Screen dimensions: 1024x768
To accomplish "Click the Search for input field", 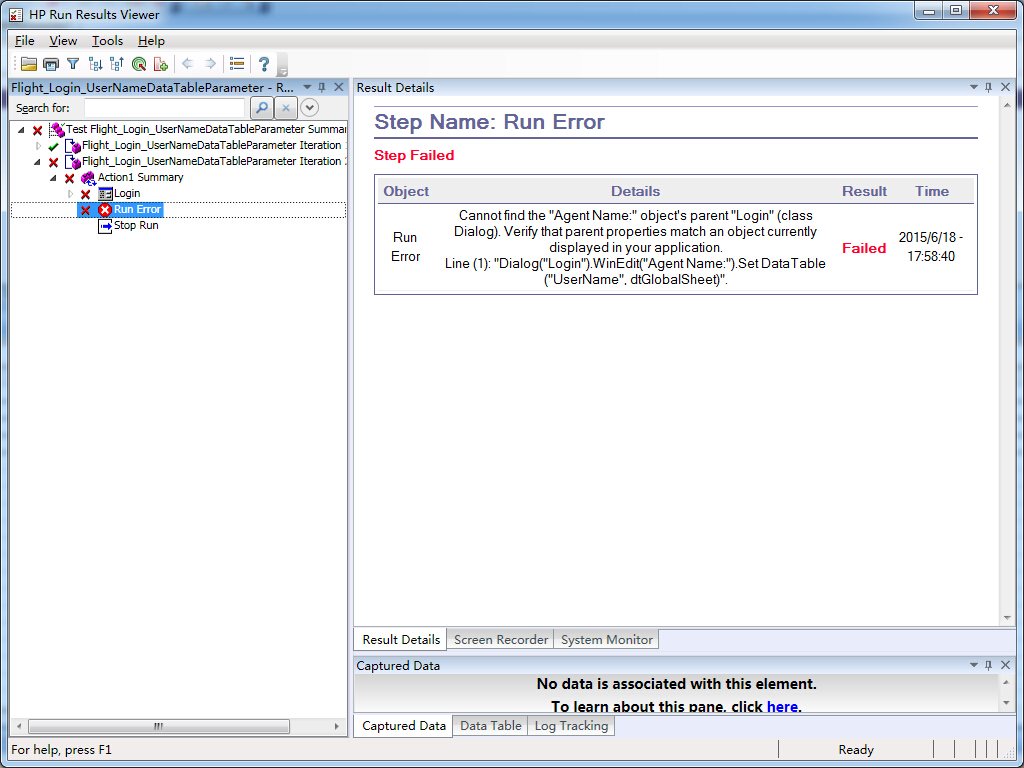I will tap(165, 108).
